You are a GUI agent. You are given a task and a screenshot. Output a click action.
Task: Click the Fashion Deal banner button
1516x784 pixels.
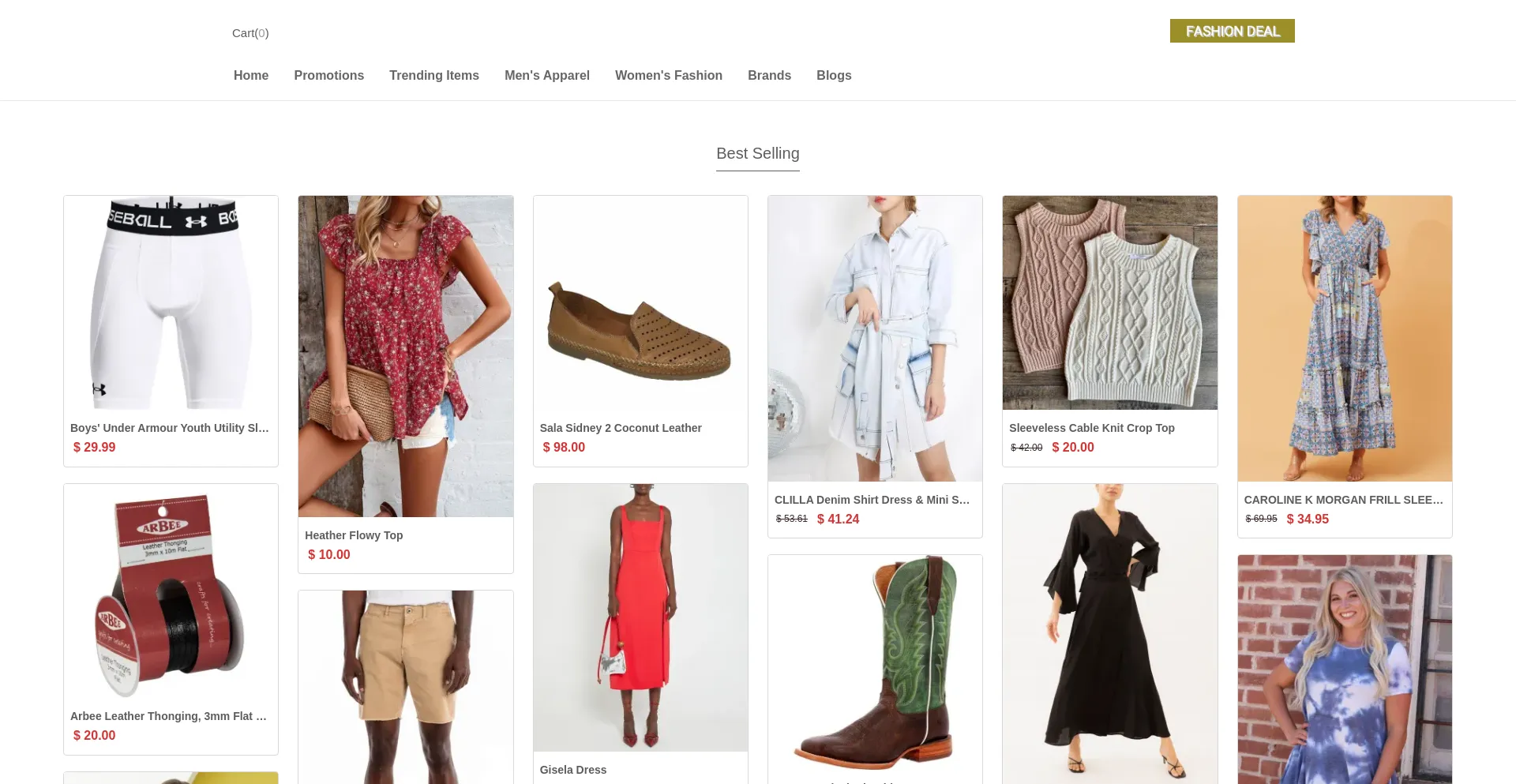tap(1232, 31)
